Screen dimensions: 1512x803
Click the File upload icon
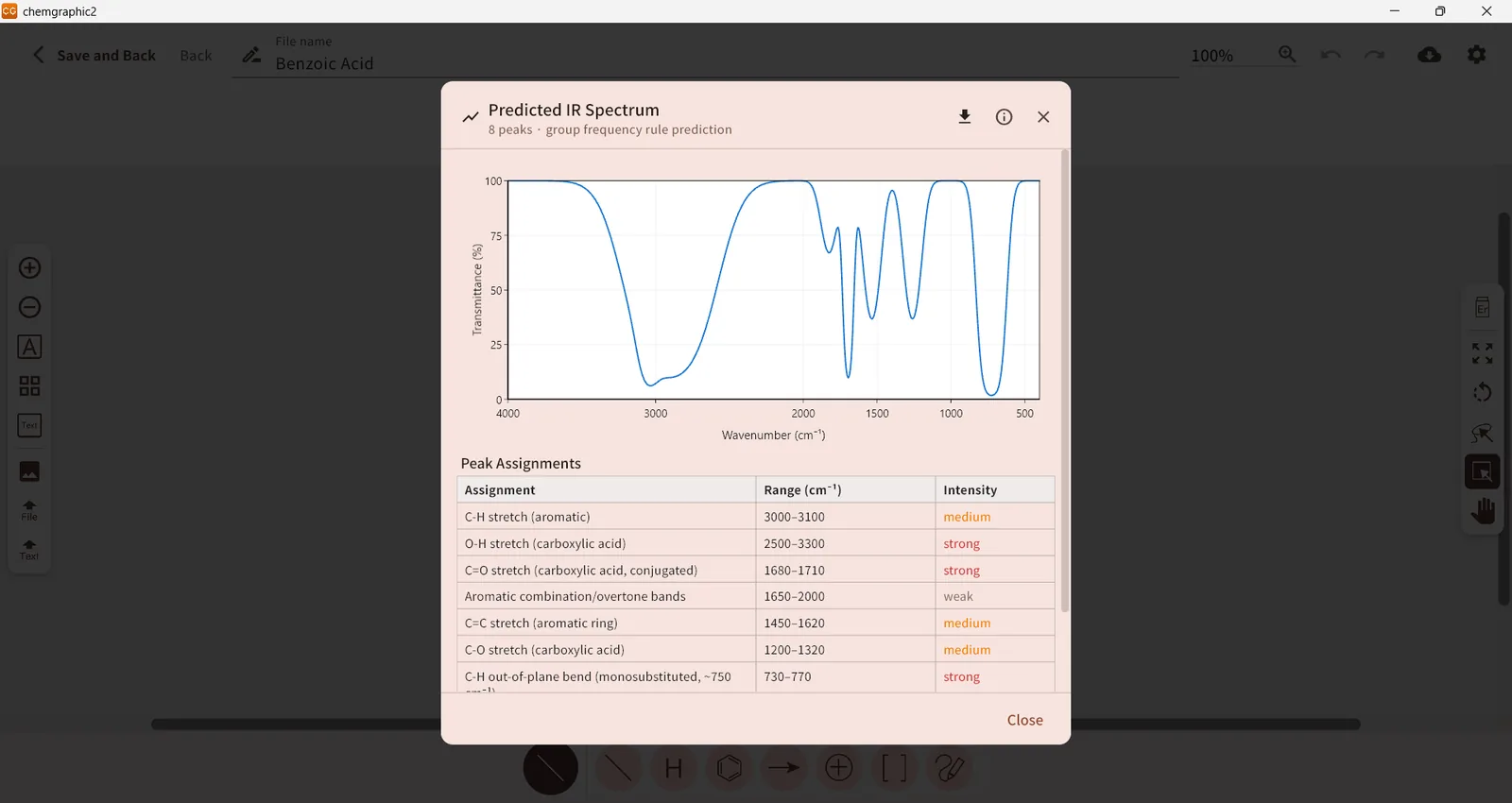(x=29, y=511)
